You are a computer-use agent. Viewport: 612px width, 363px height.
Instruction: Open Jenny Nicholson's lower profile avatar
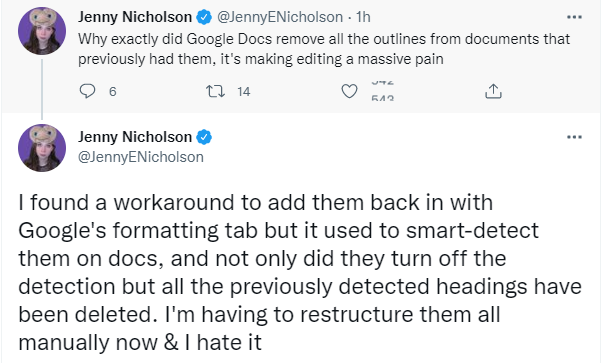tap(42, 148)
